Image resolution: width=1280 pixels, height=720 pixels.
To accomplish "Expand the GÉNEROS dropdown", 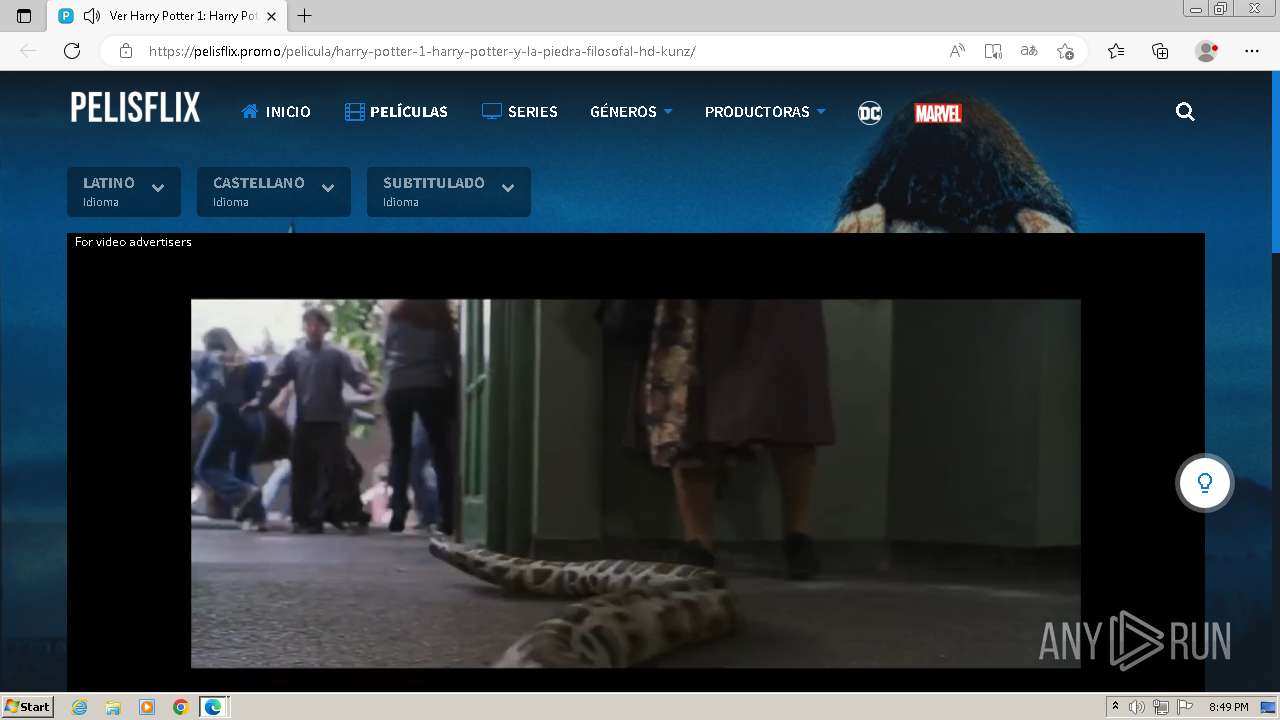I will pos(631,112).
